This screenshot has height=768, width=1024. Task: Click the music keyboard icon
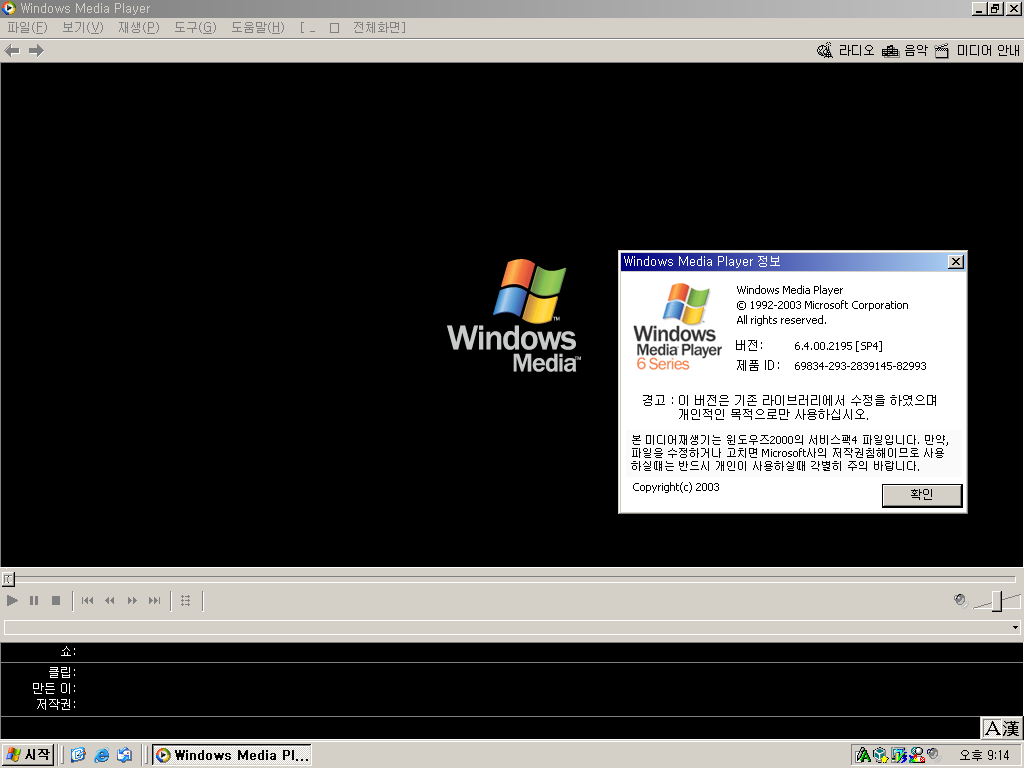[890, 51]
